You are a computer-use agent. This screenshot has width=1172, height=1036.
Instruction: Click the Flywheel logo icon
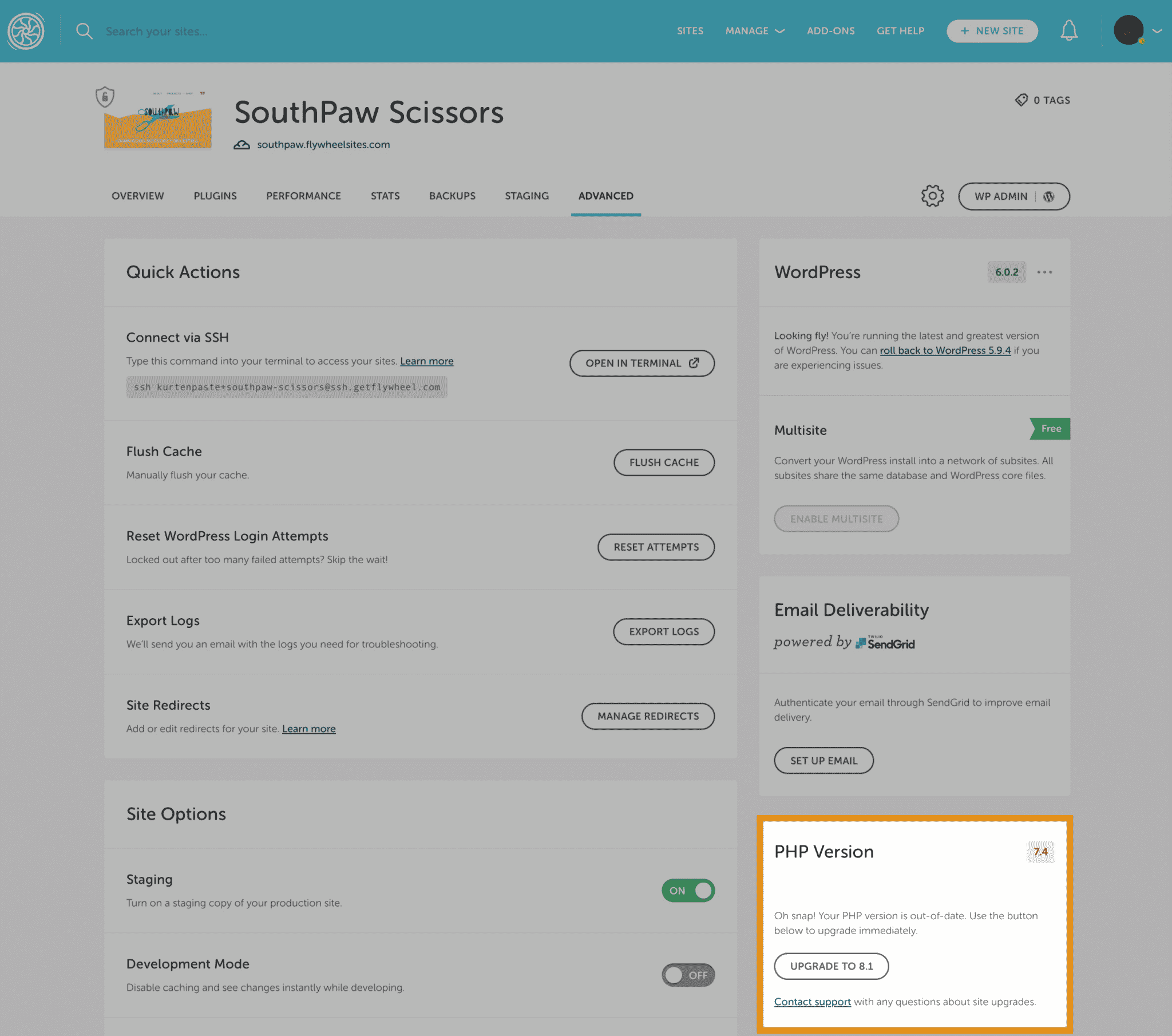point(26,31)
